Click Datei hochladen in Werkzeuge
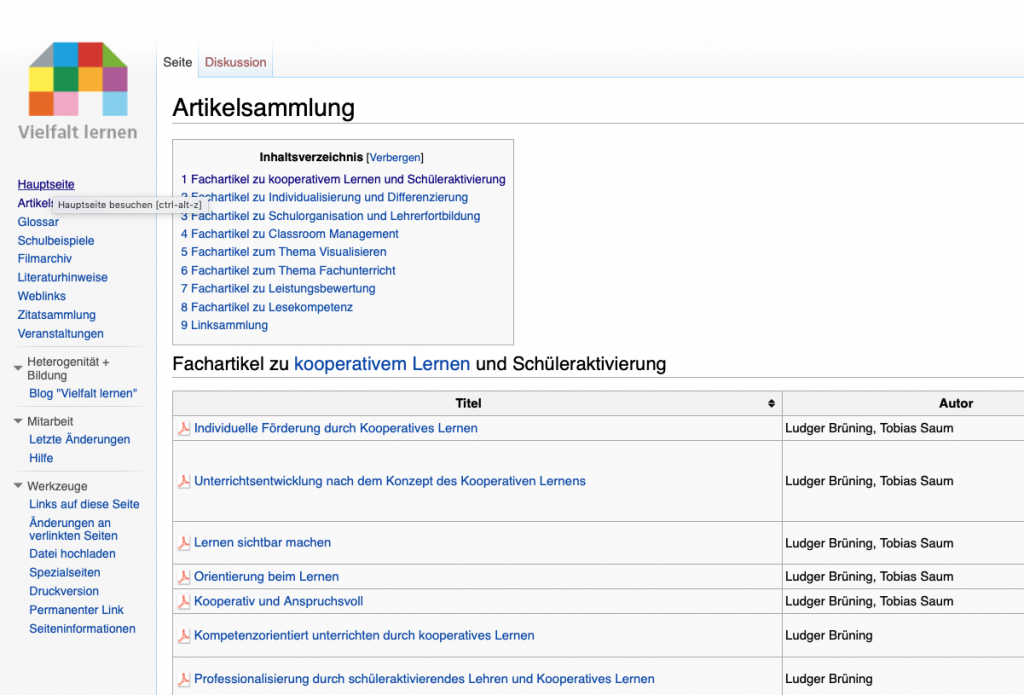The width and height of the screenshot is (1024, 695). (x=72, y=554)
